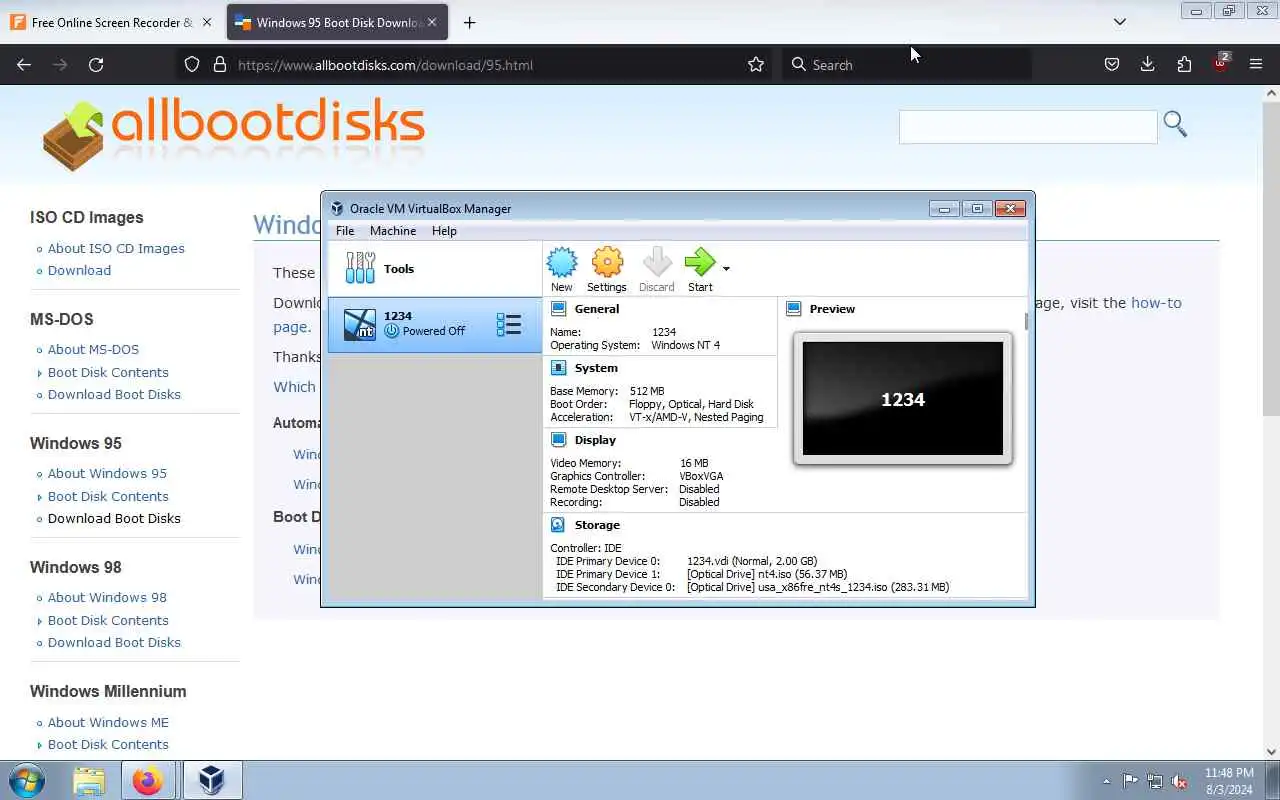Click the Firefox Search box
Viewport: 1280px width, 800px height.
pyautogui.click(x=906, y=65)
